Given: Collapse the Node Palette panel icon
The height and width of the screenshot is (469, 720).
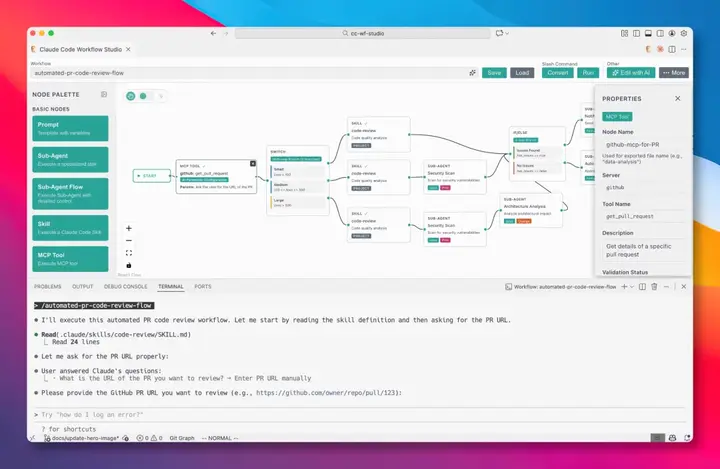Looking at the screenshot, I should pos(104,94).
